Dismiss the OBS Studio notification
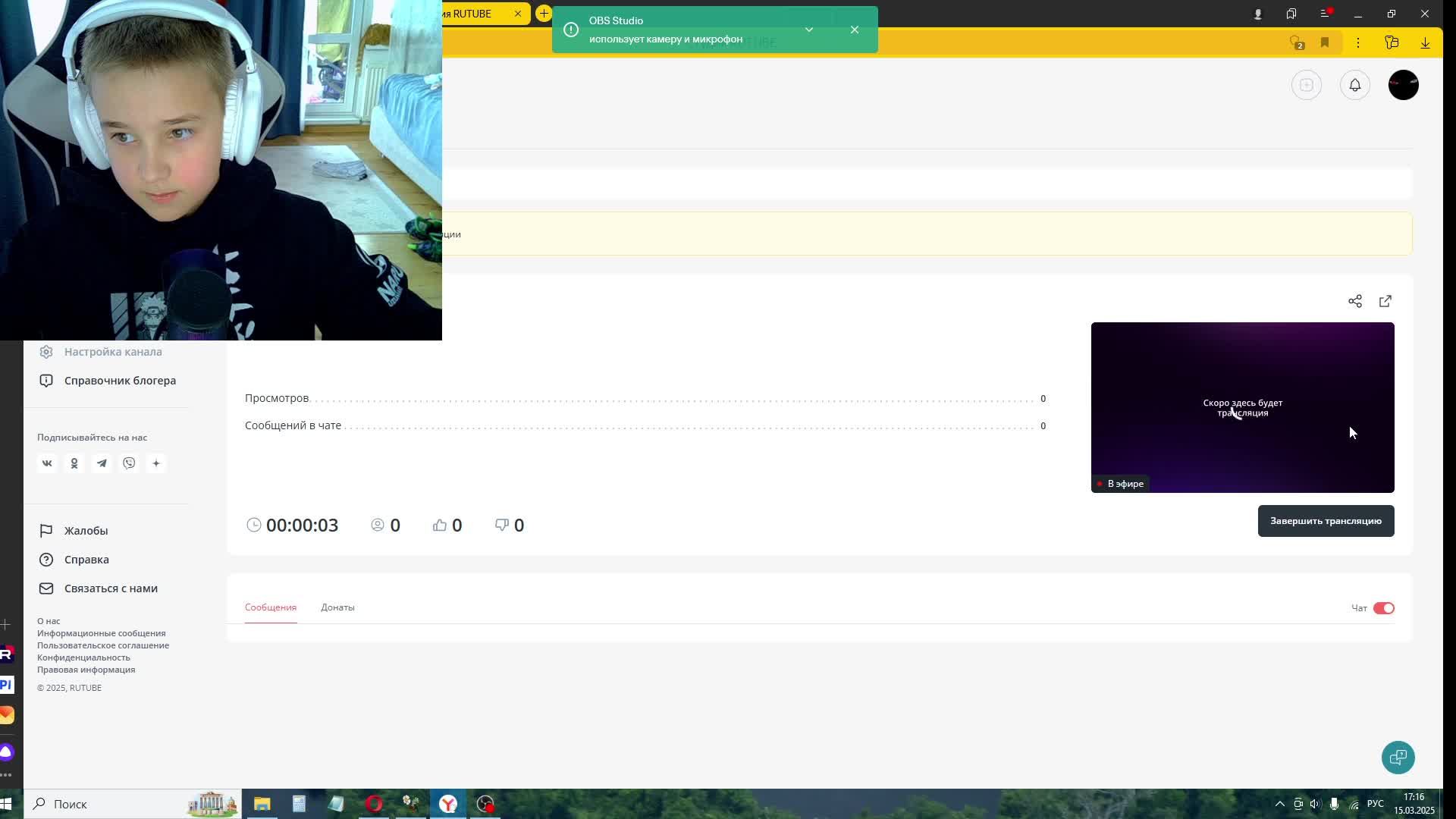This screenshot has width=1456, height=819. (x=855, y=30)
